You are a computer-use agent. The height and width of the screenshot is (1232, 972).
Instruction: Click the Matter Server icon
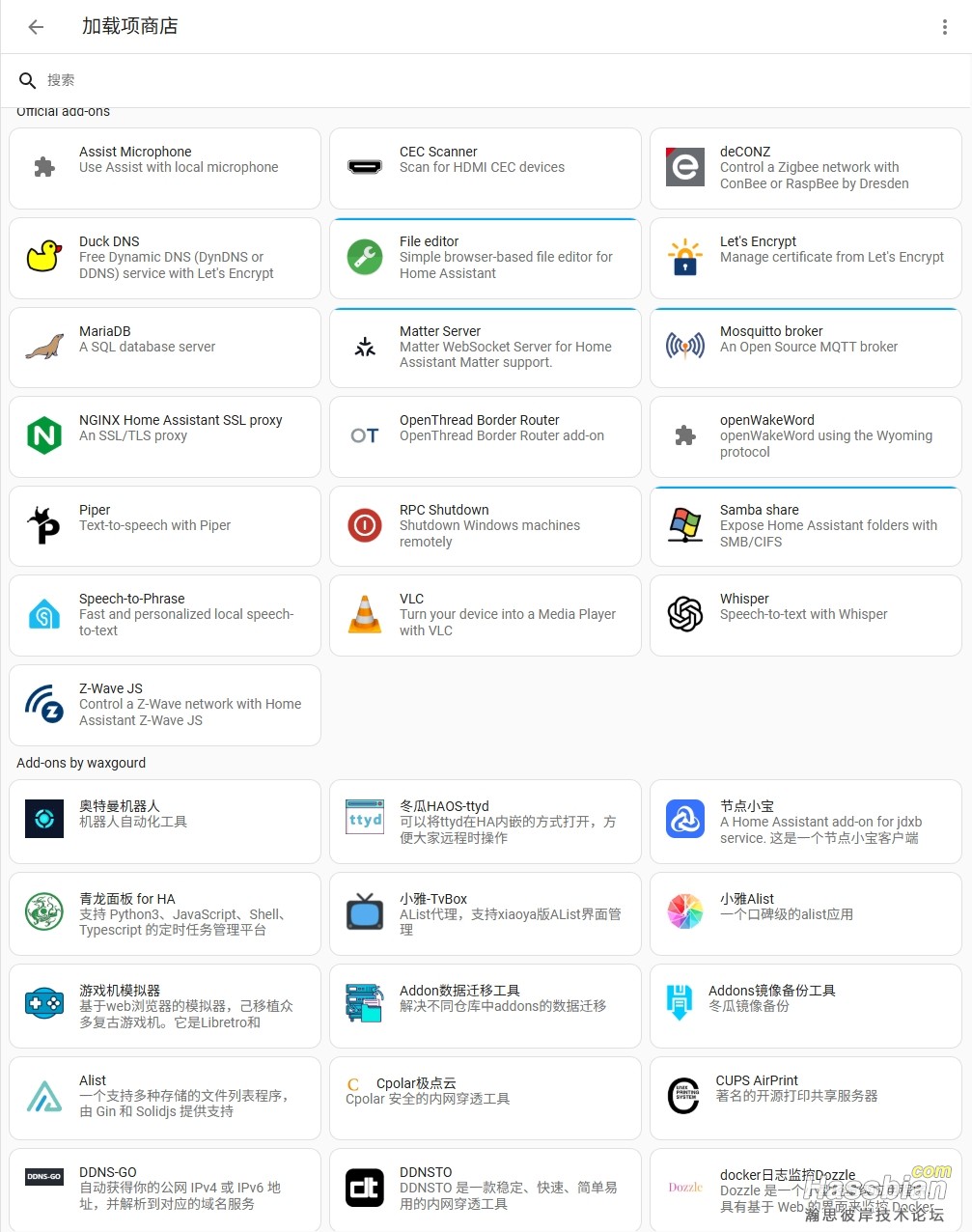365,347
